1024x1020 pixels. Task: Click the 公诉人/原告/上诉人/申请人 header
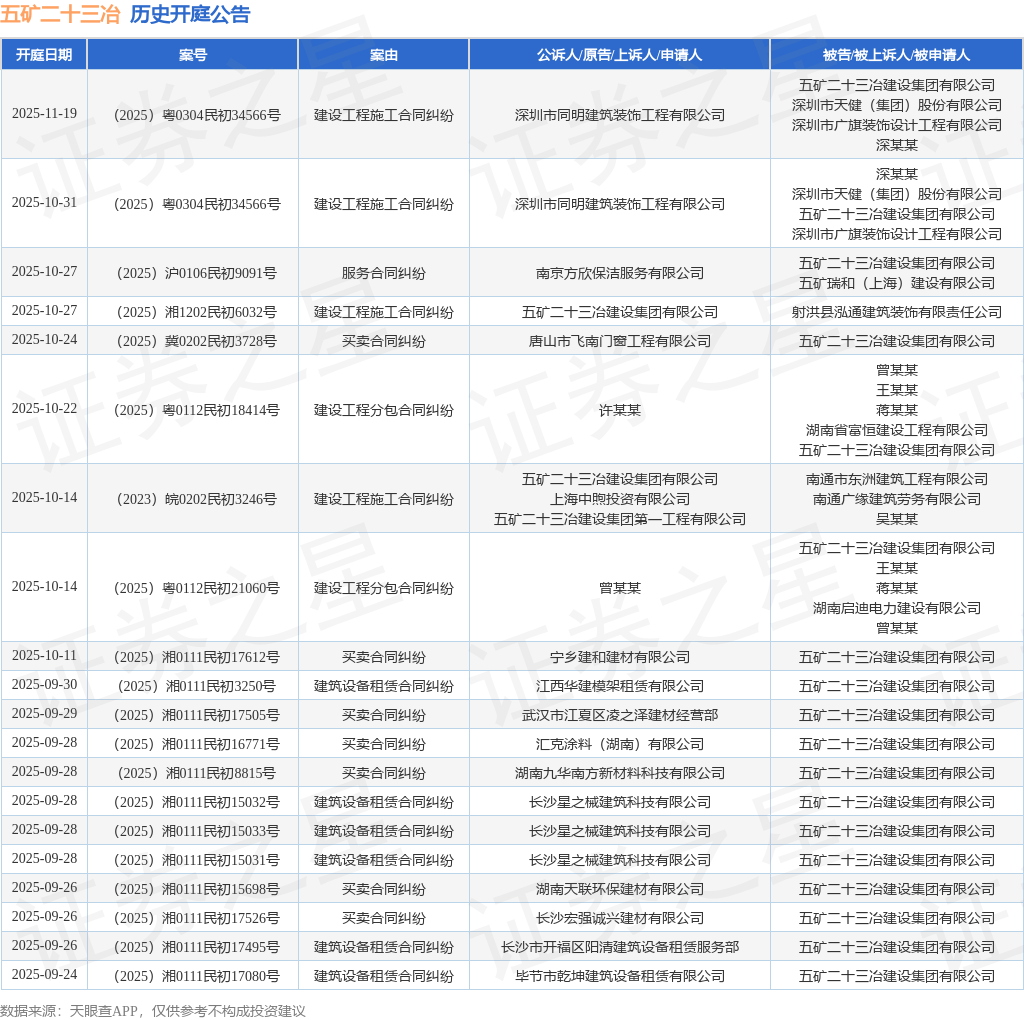pos(619,55)
